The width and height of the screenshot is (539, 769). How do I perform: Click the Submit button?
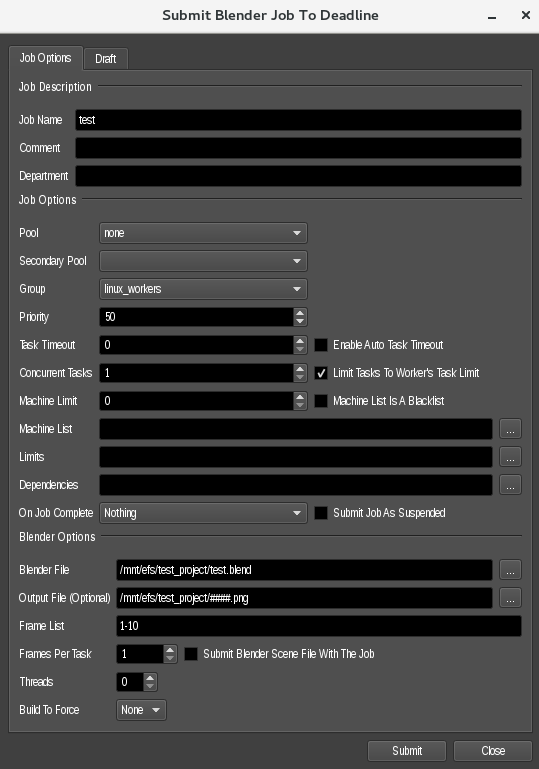click(407, 750)
